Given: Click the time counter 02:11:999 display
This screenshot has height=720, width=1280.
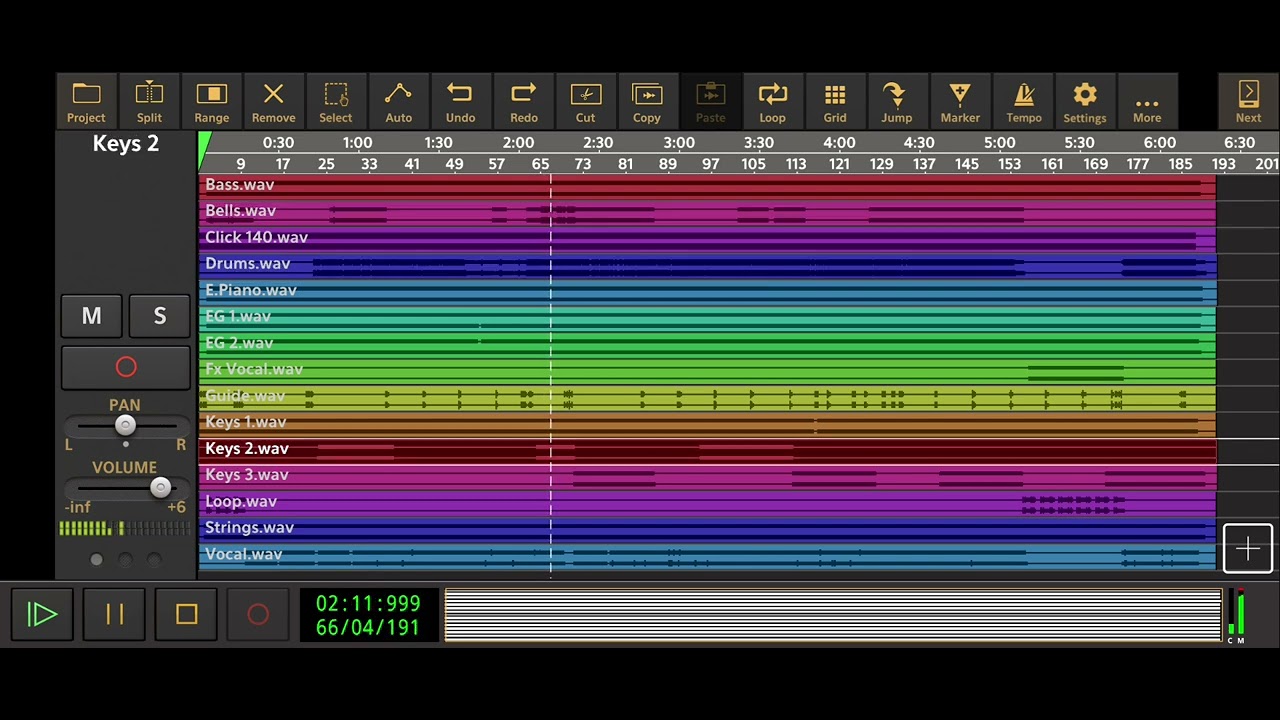Looking at the screenshot, I should click(x=368, y=603).
